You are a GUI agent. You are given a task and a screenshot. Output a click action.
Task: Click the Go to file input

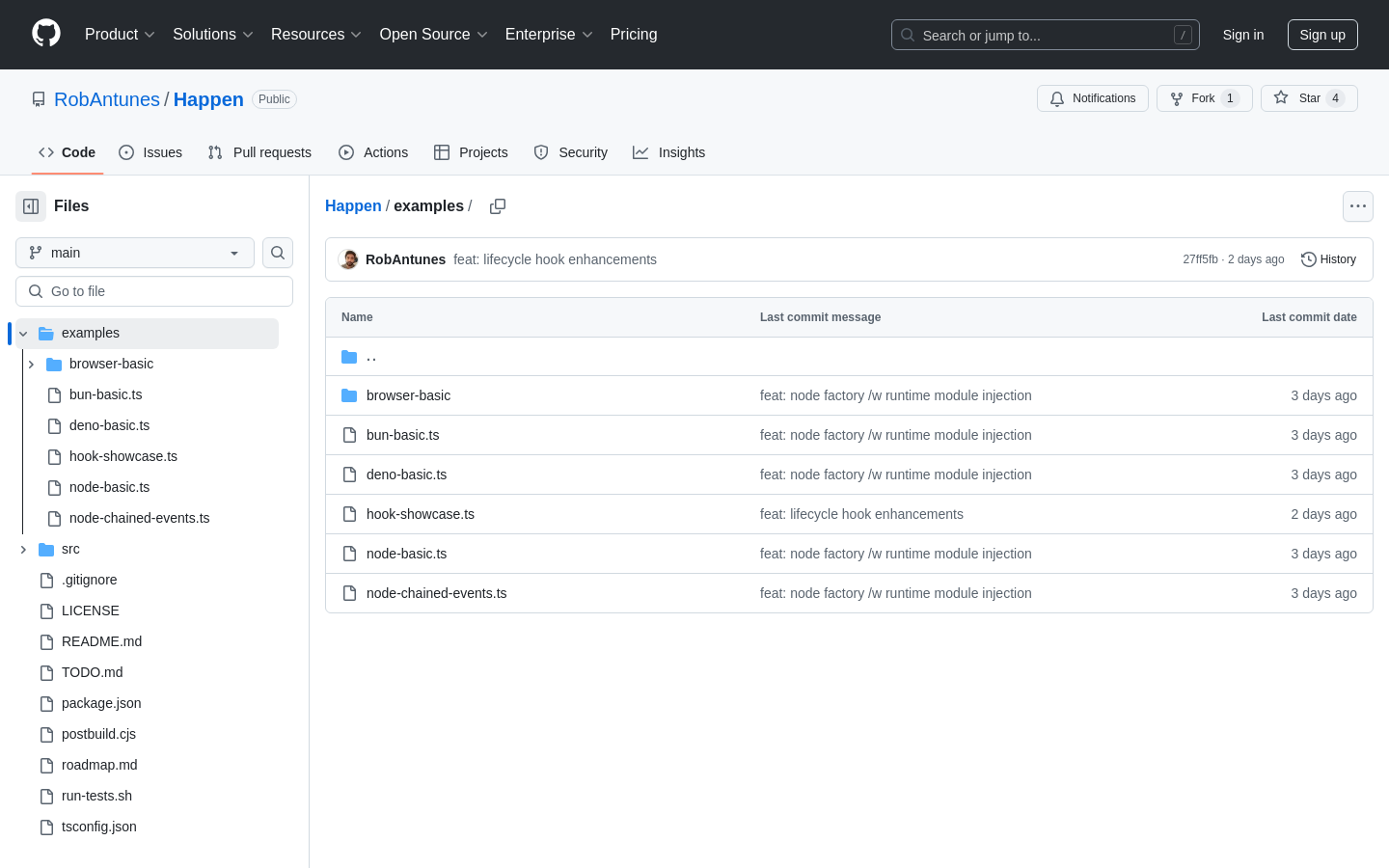[x=154, y=291]
